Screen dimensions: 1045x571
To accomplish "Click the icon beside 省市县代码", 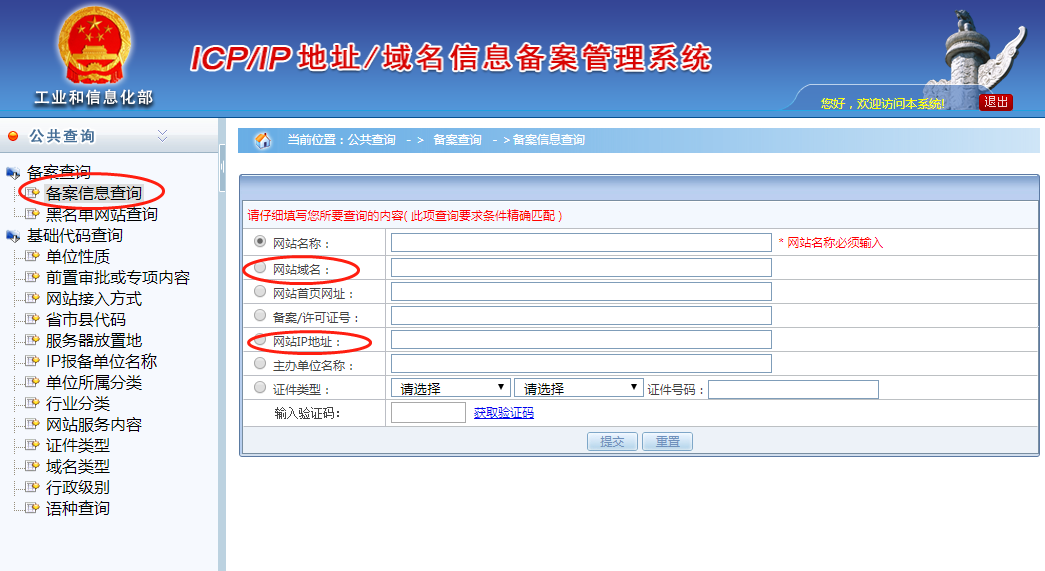I will pyautogui.click(x=32, y=319).
